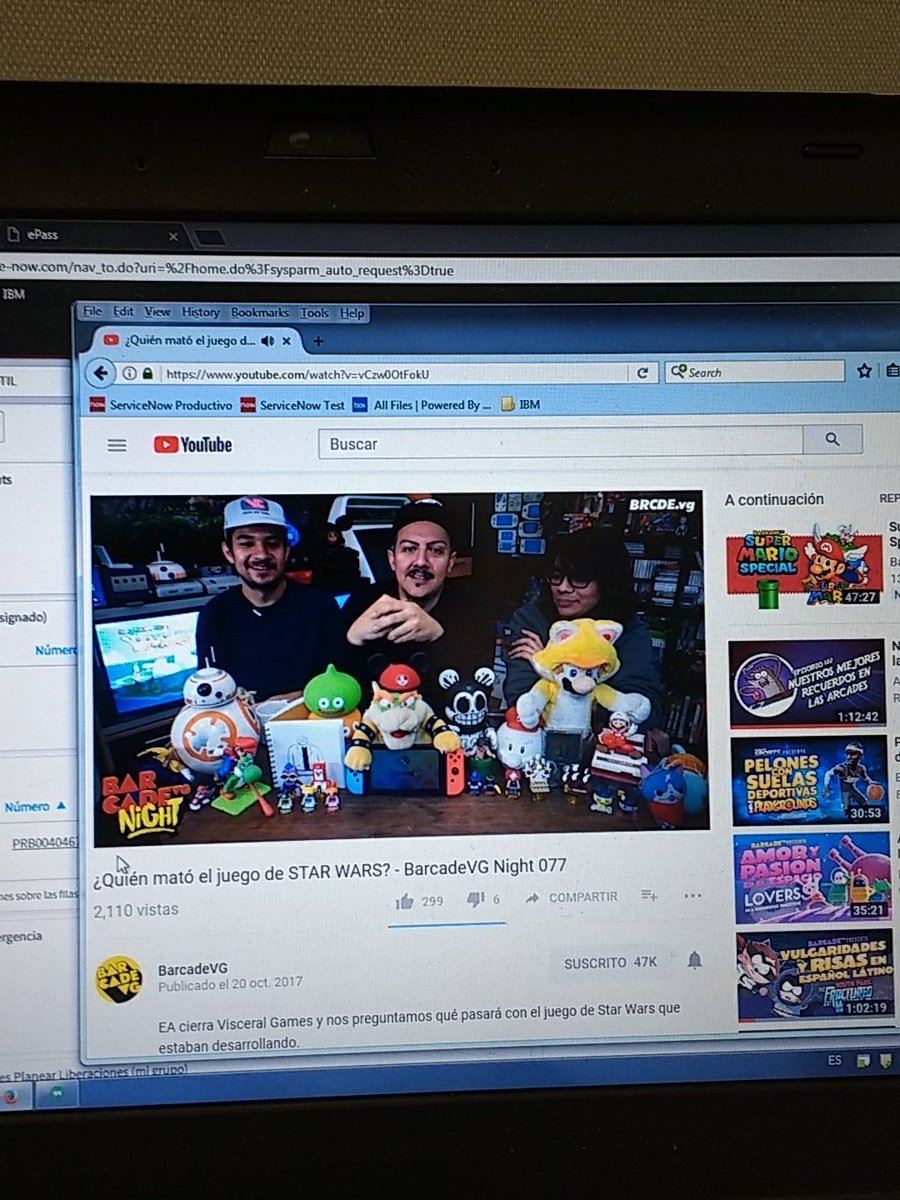
Task: Toggle the notification bell for BarcadeVG
Action: click(695, 961)
